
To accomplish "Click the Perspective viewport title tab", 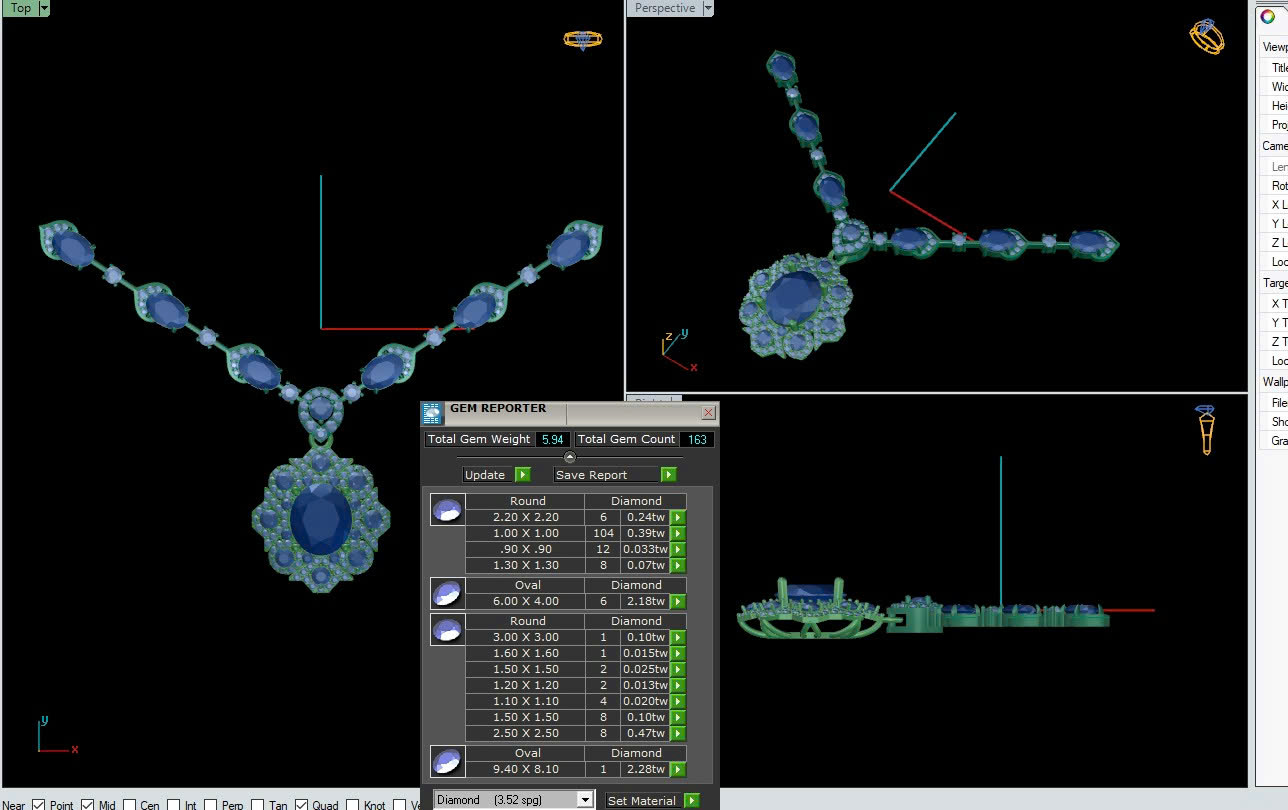I will coord(664,8).
